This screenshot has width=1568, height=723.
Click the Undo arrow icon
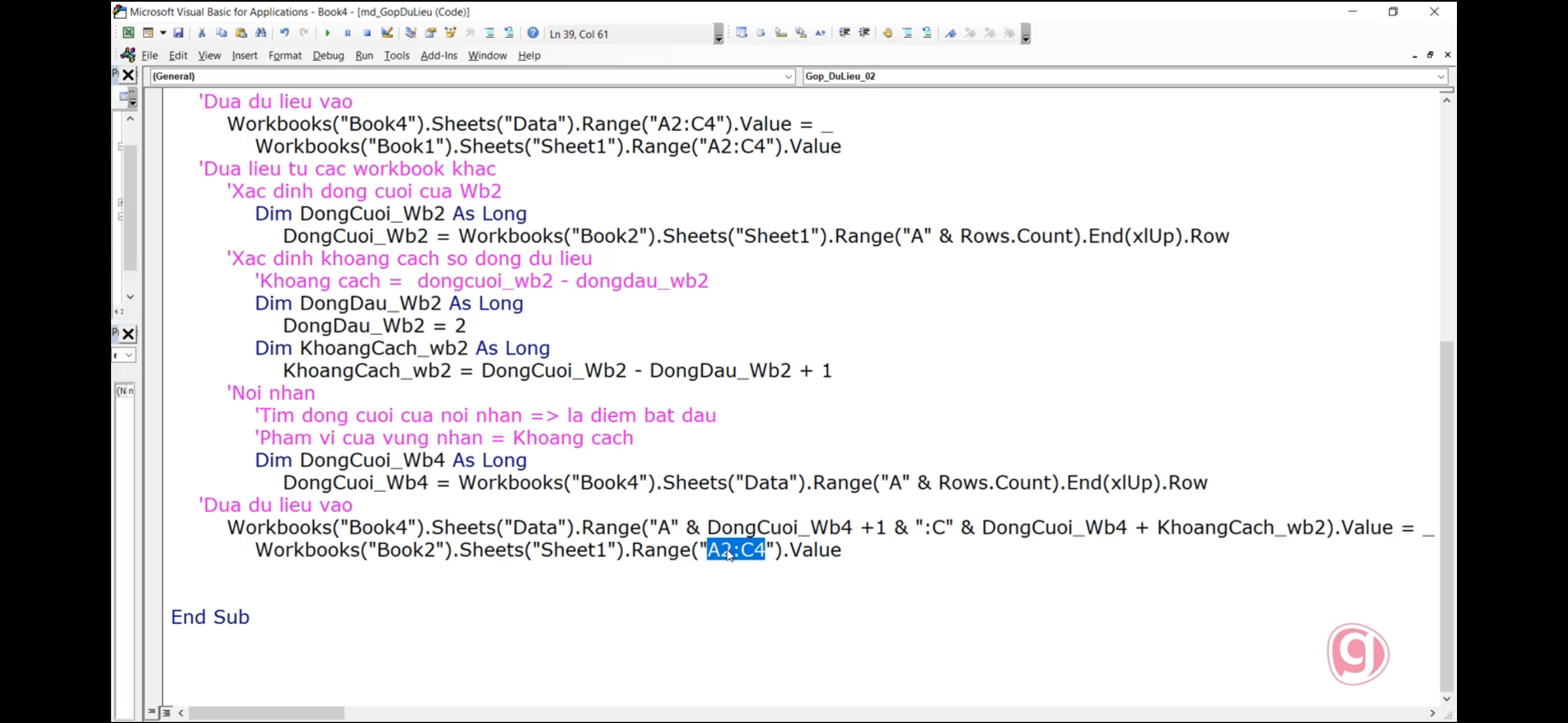coord(284,34)
